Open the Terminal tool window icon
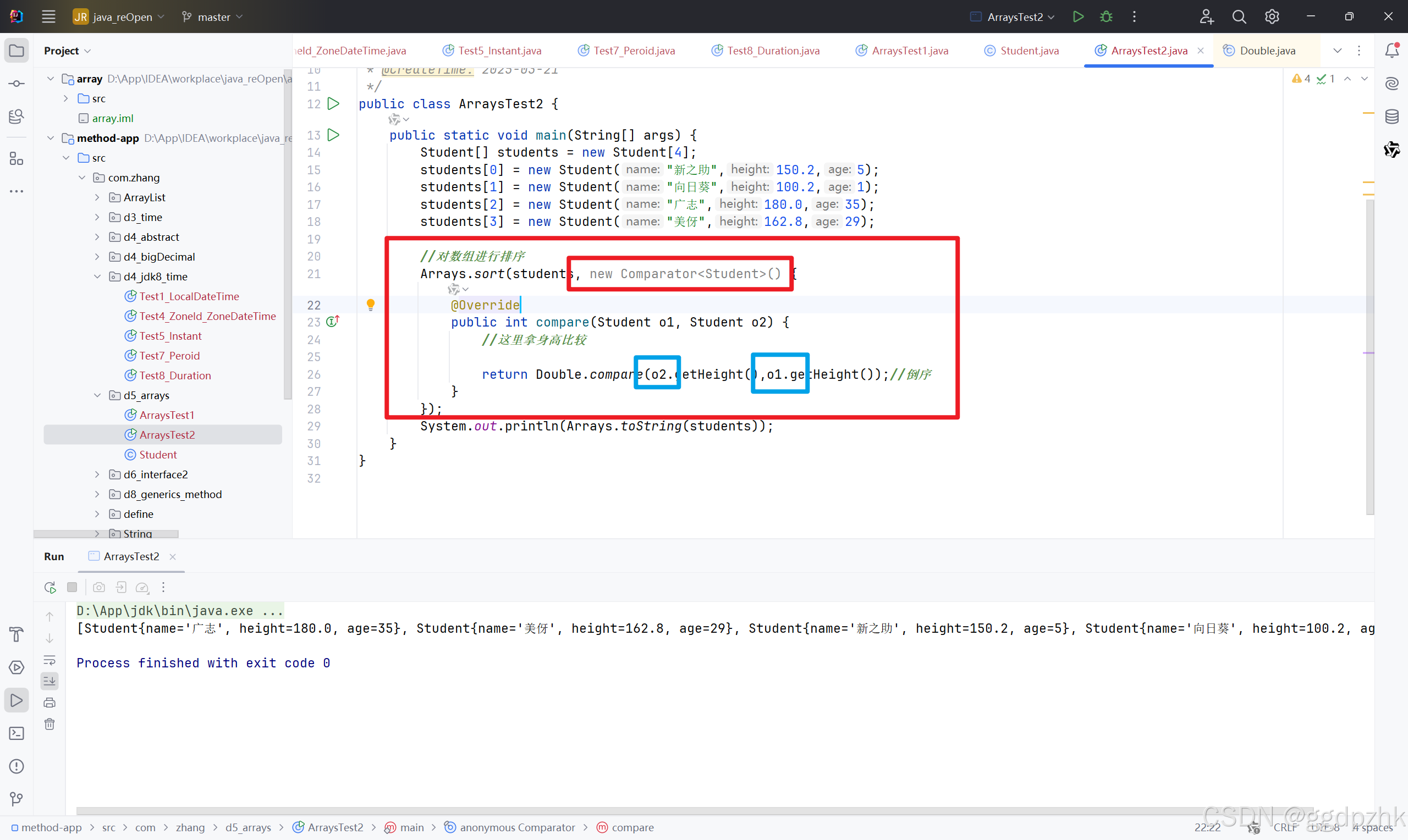Screen dimensions: 1408x840 point(16,733)
